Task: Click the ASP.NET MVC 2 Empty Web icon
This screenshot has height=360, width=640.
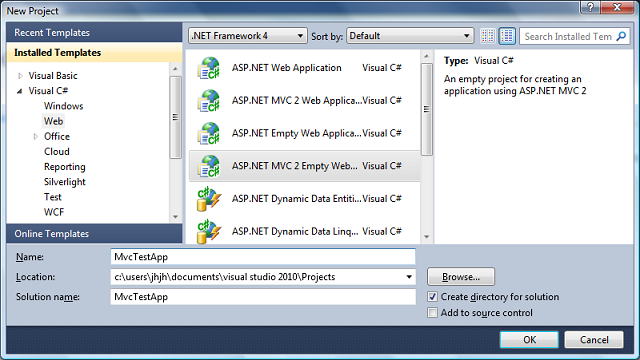Action: click(x=209, y=166)
